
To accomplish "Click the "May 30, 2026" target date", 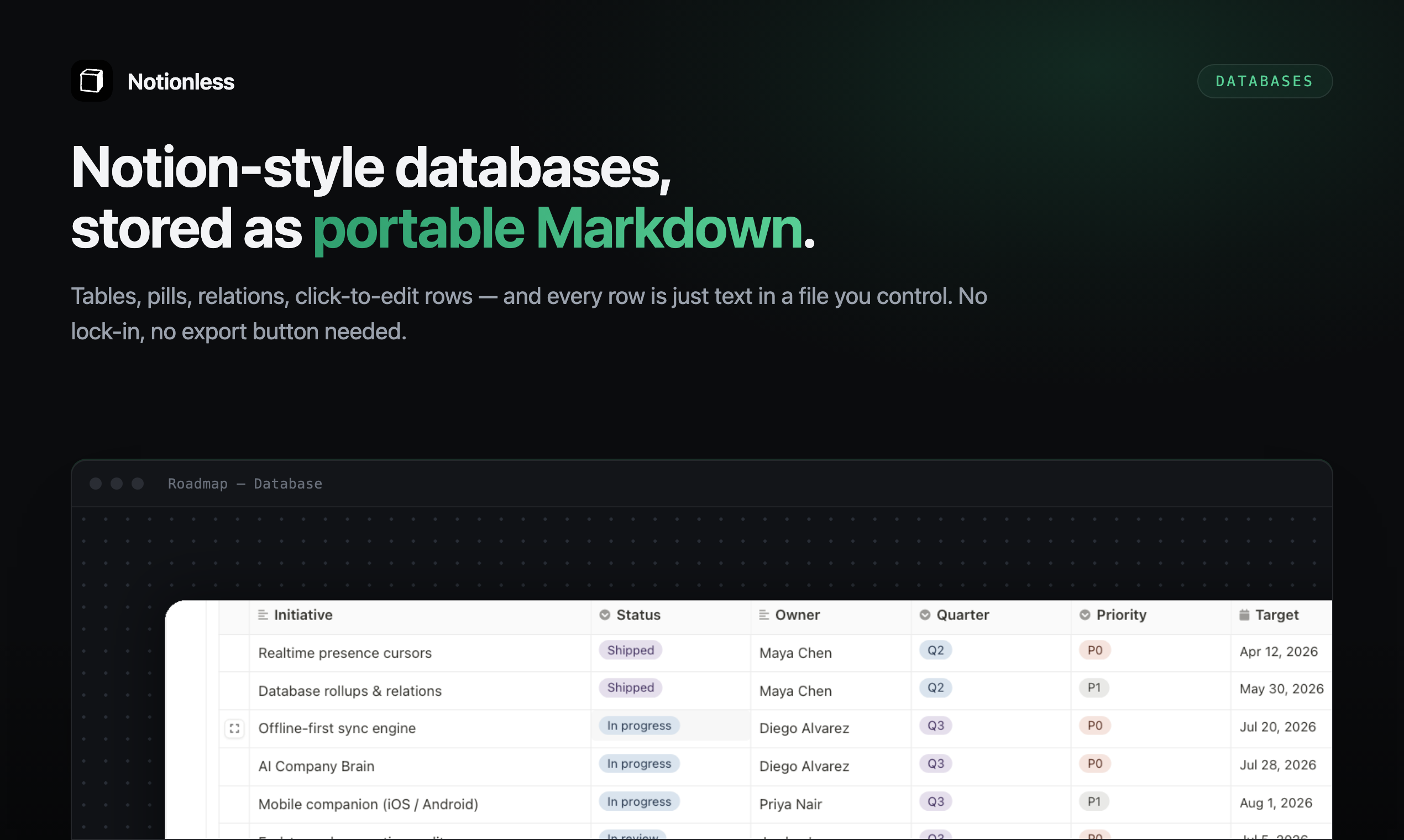I will (1281, 690).
